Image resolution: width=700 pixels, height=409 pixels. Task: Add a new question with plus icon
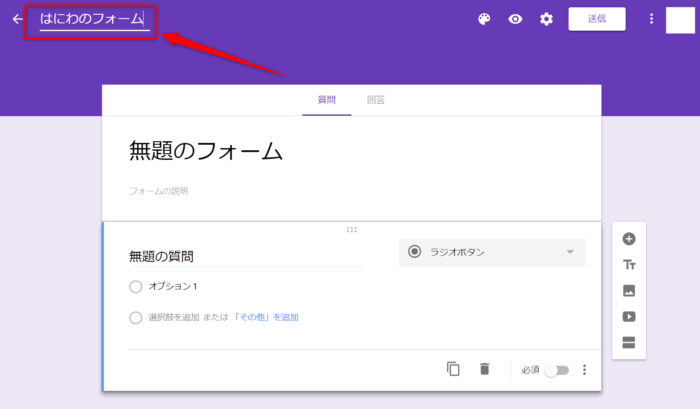[x=629, y=239]
